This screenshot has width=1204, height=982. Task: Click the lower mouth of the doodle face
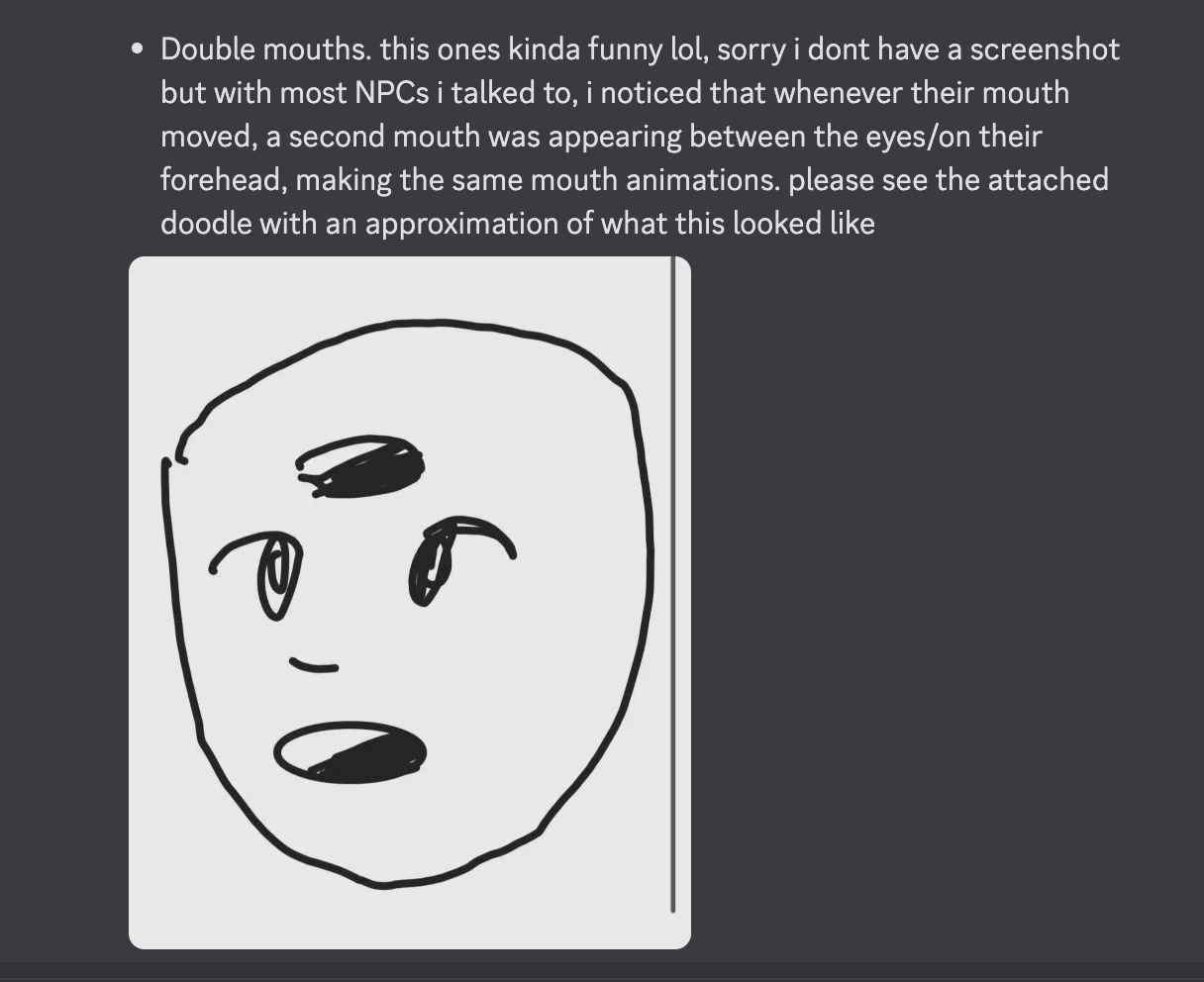(x=350, y=750)
